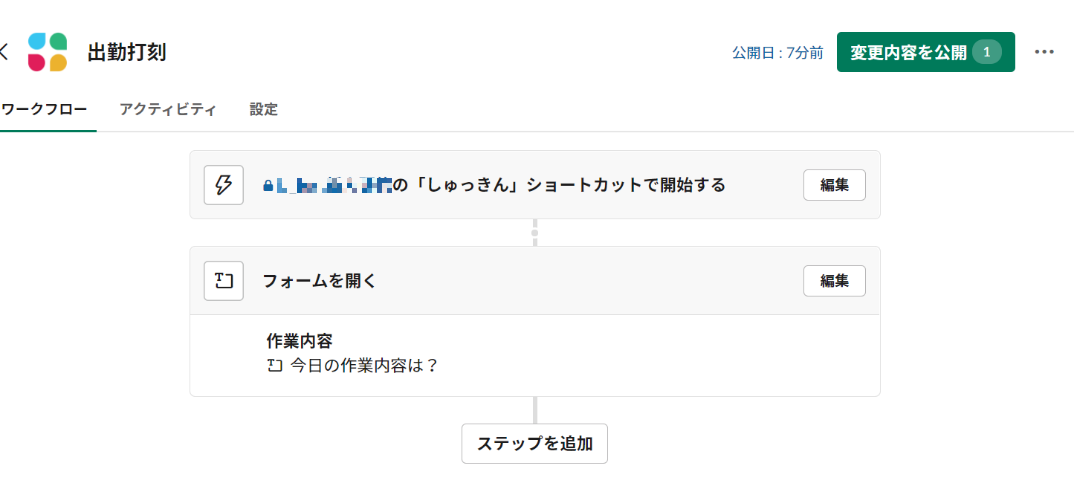The width and height of the screenshot is (1074, 483).
Task: Edit the フォームを開く step
Action: tap(834, 281)
